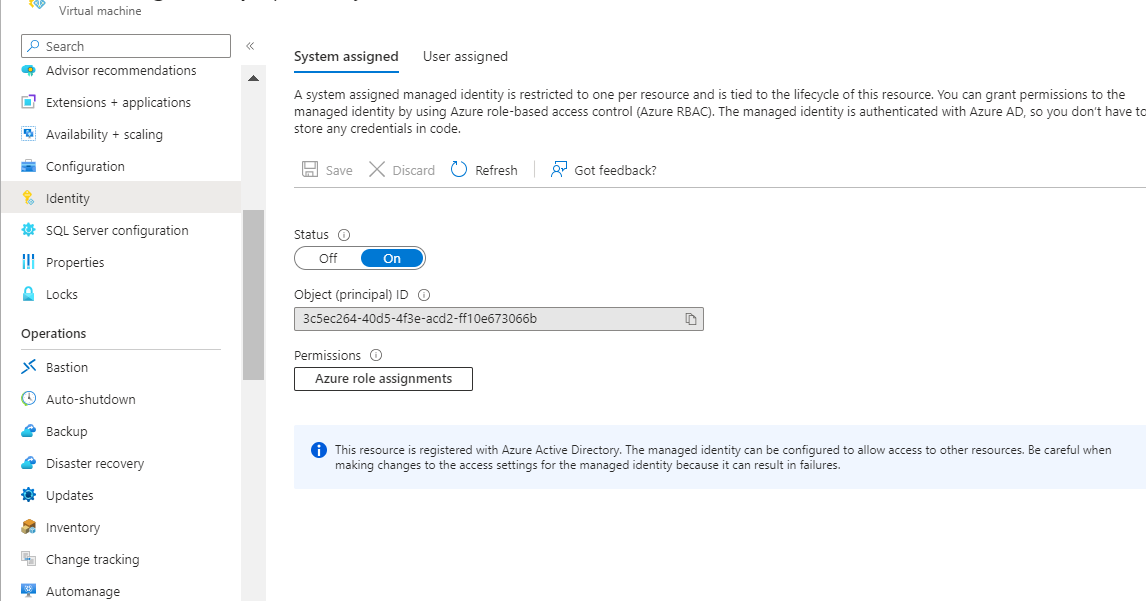This screenshot has width=1146, height=601.
Task: Click the Save floppy disk icon
Action: pos(310,170)
